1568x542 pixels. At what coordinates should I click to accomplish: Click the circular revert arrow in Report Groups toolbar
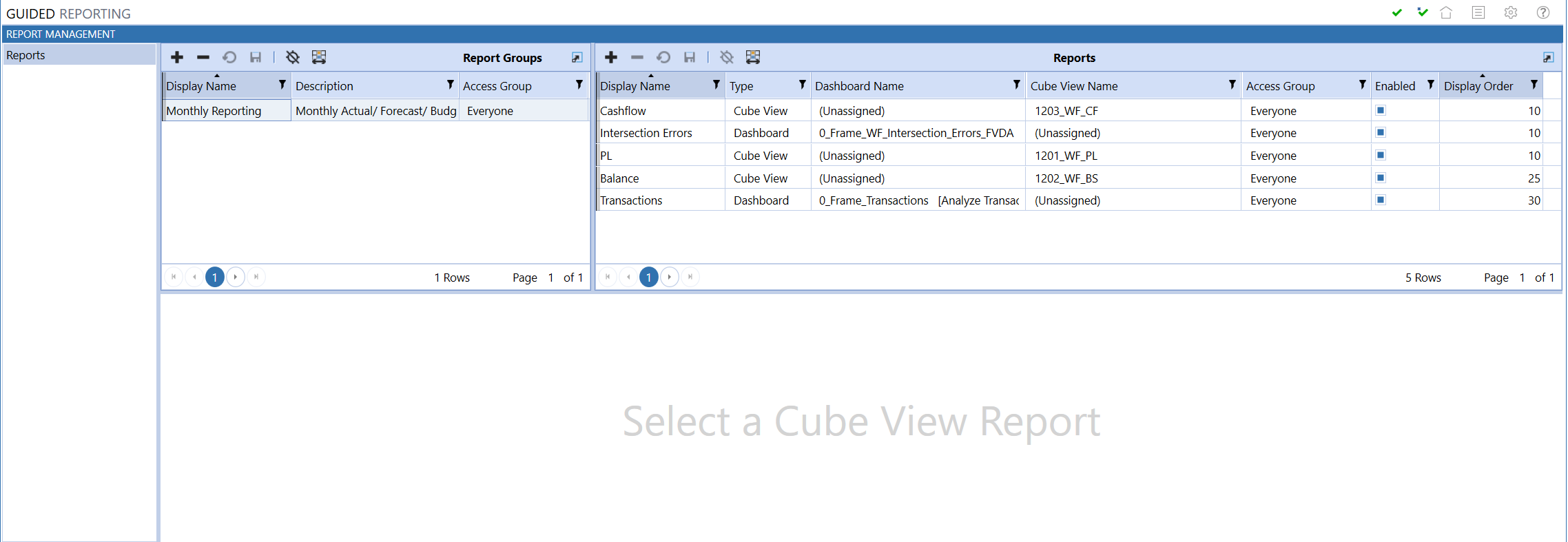[x=229, y=57]
